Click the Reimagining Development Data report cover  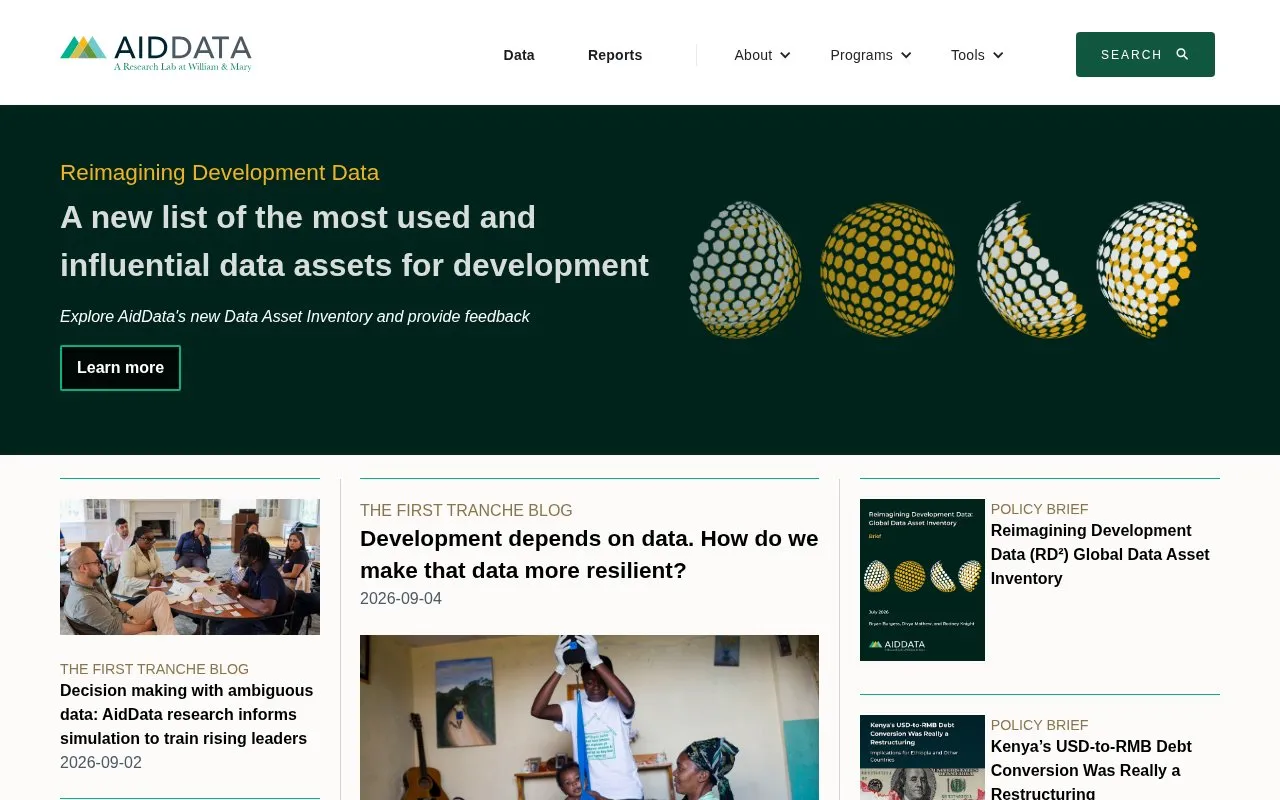click(x=922, y=580)
